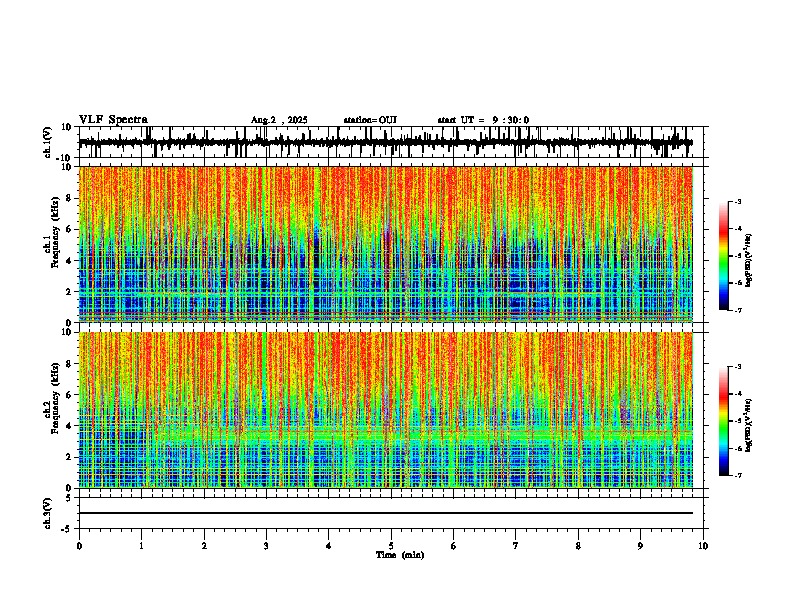Image resolution: width=792 pixels, height=612 pixels.
Task: Click the '-3' label on ch.1 color scale
Action: click(x=738, y=201)
